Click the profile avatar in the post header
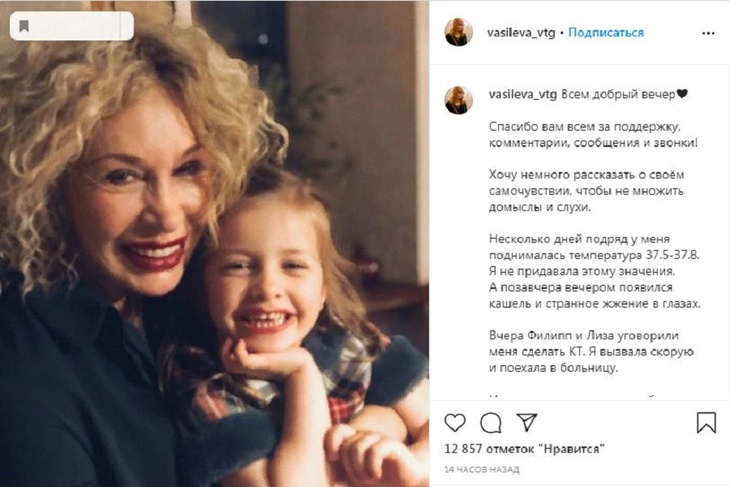This screenshot has width=730, height=487. (x=458, y=32)
